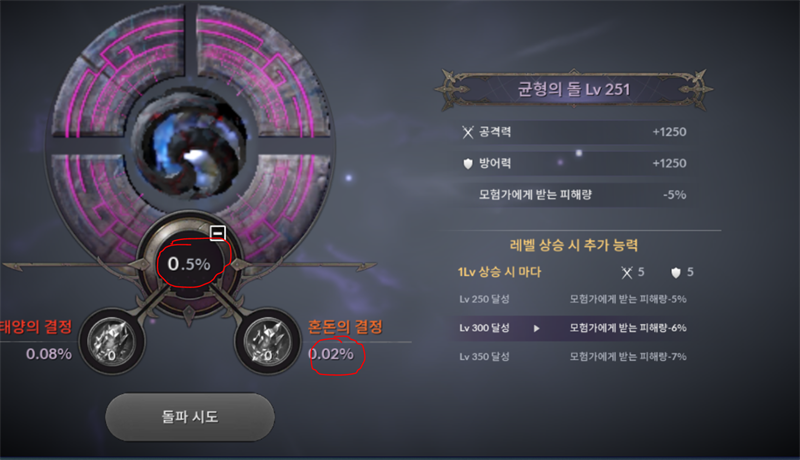The image size is (800, 460).
Task: Select the 태양의 결정 crystal slot icon
Action: [112, 341]
